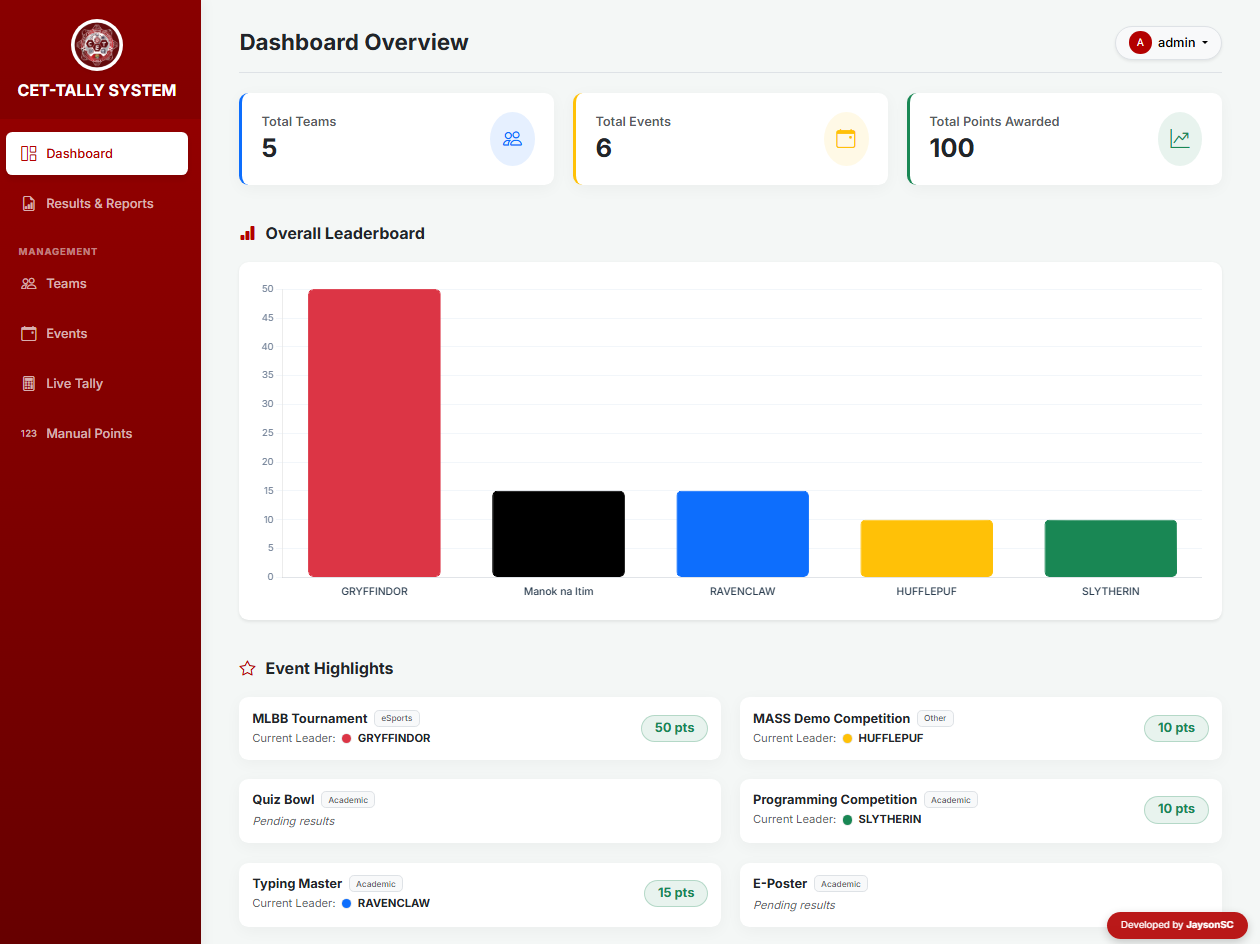Click the 50 pts badge on MLBB Tournament
The height and width of the screenshot is (944, 1260).
coord(674,728)
